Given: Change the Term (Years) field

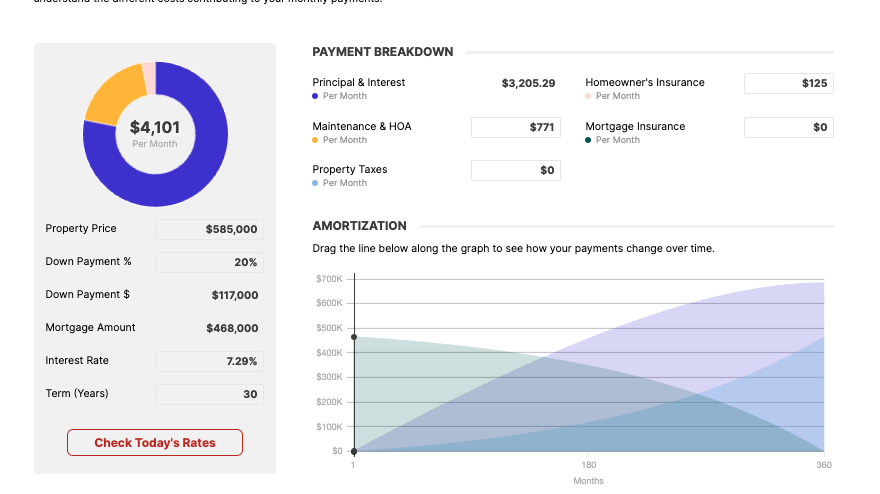Looking at the screenshot, I should (x=210, y=394).
